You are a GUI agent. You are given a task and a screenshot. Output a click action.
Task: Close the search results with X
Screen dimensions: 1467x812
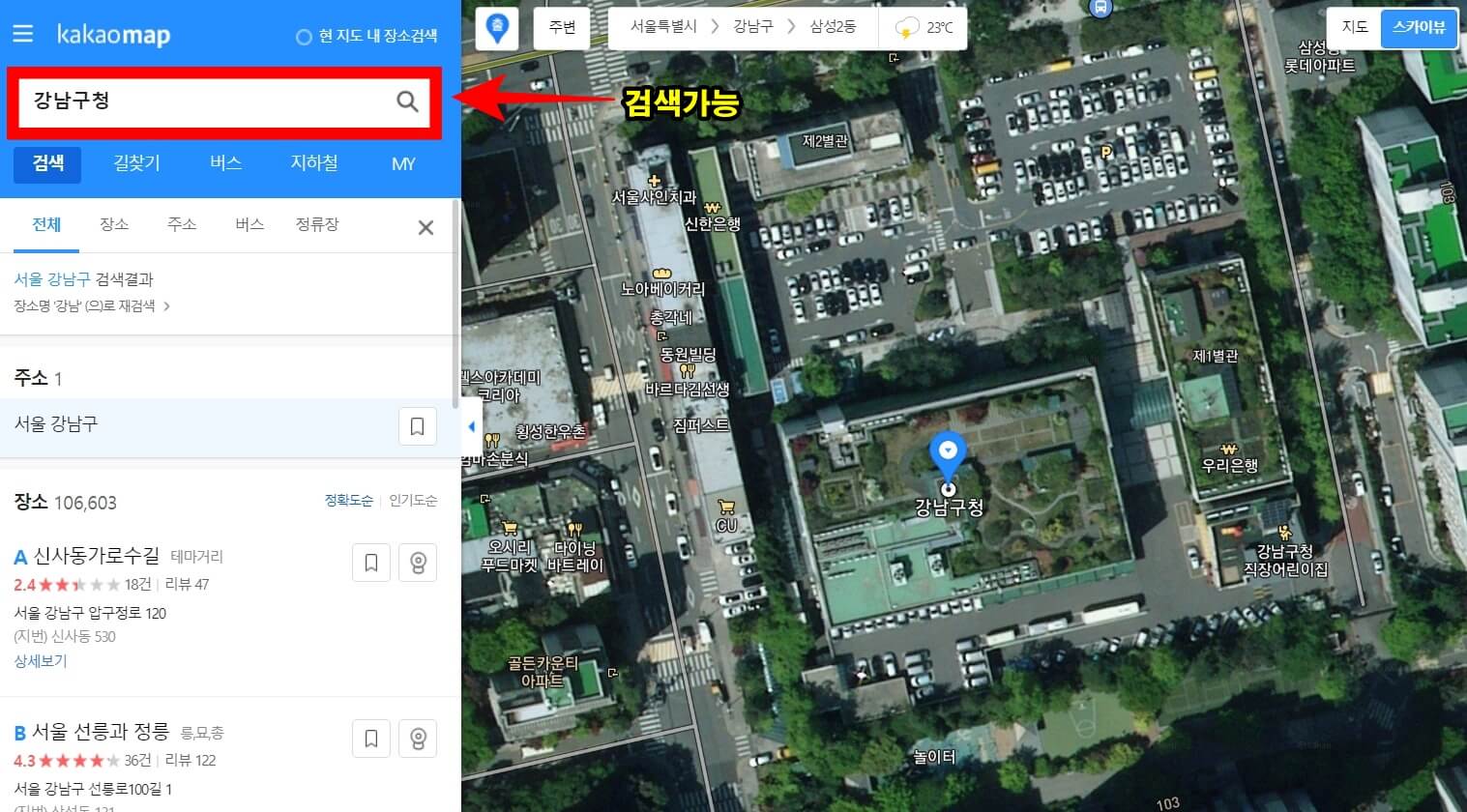coord(425,228)
